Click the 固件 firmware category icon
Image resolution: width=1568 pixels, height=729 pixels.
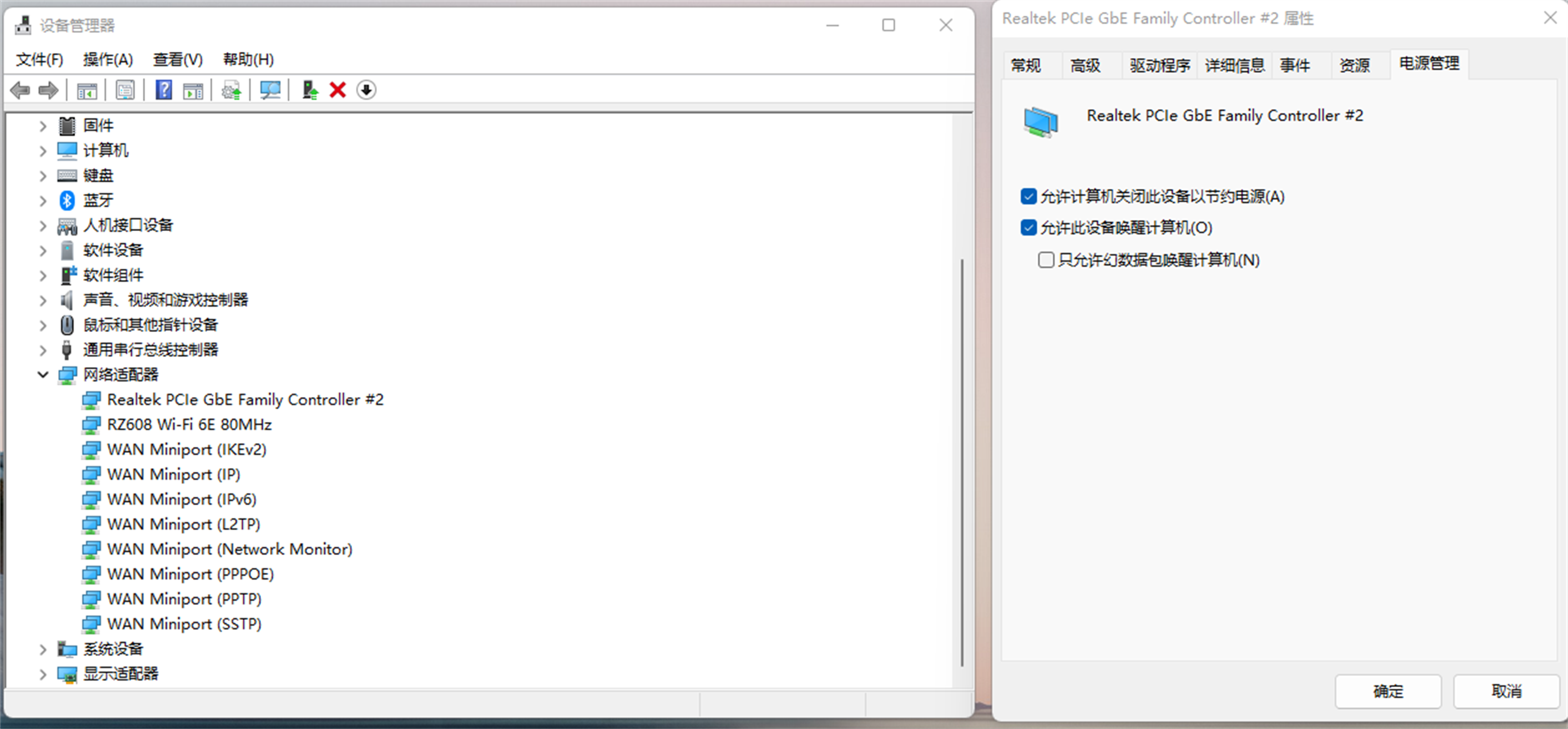(x=67, y=125)
